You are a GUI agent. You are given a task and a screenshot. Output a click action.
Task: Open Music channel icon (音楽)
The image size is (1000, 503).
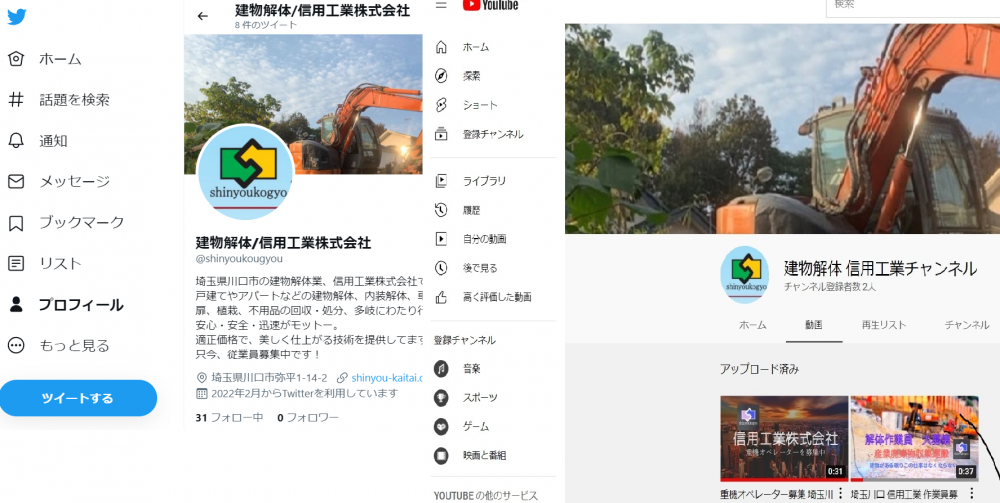(x=441, y=368)
